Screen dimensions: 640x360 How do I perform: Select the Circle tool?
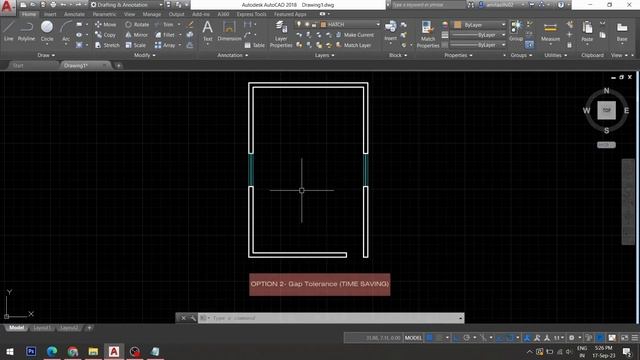(47, 31)
